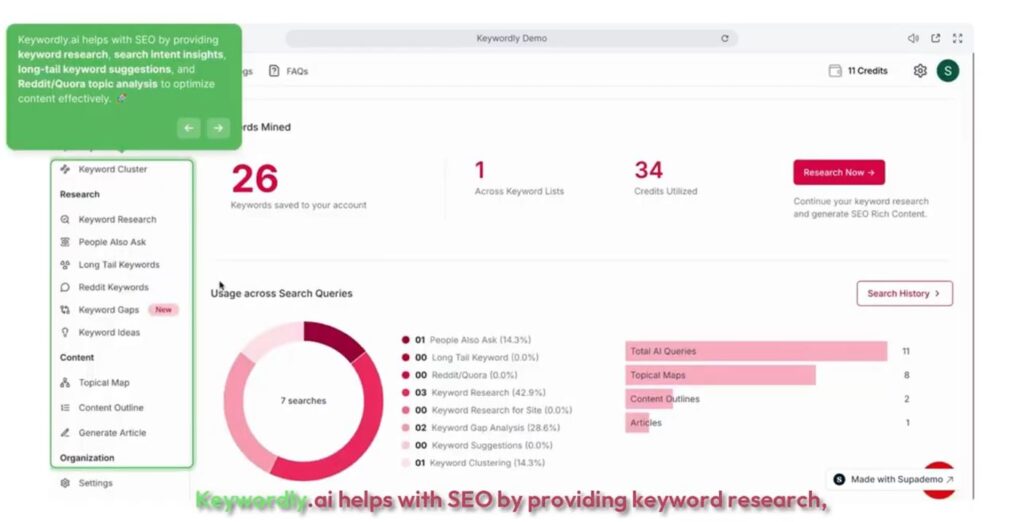
Task: Toggle the sound speaker icon
Action: pyautogui.click(x=913, y=39)
